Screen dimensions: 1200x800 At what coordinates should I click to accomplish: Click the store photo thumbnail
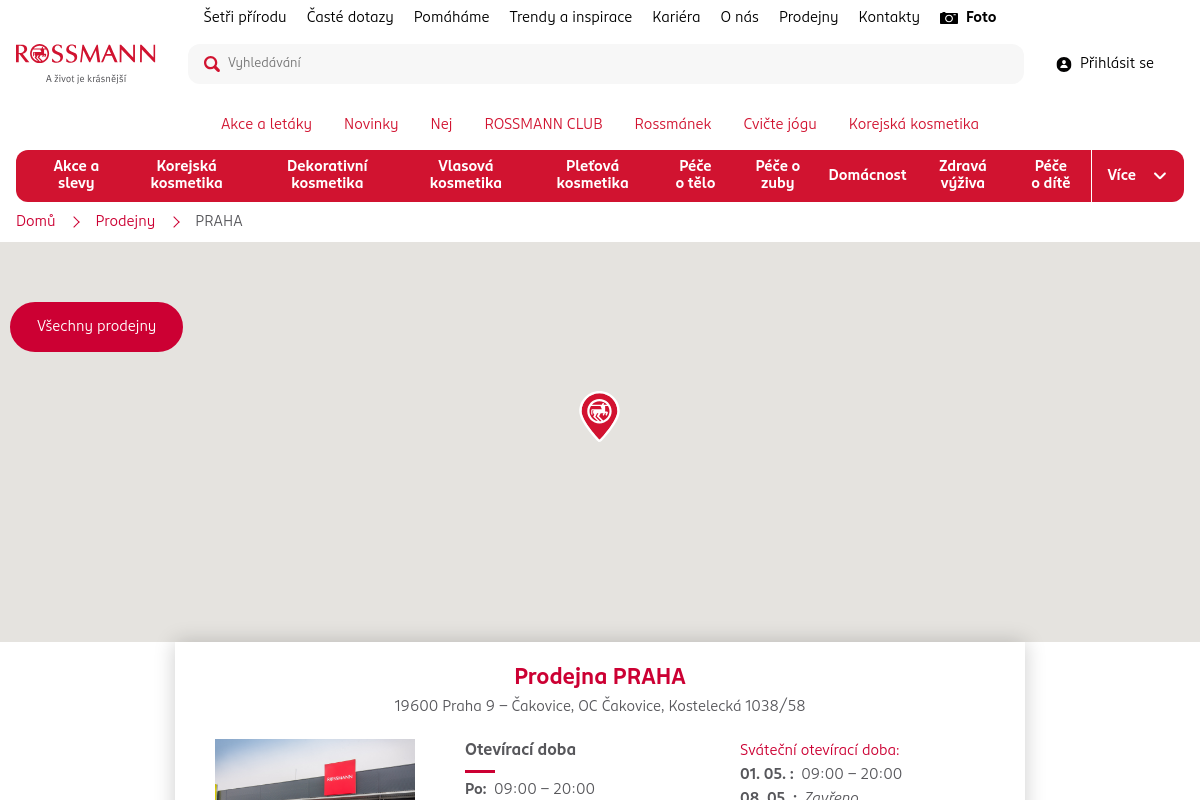coord(315,769)
